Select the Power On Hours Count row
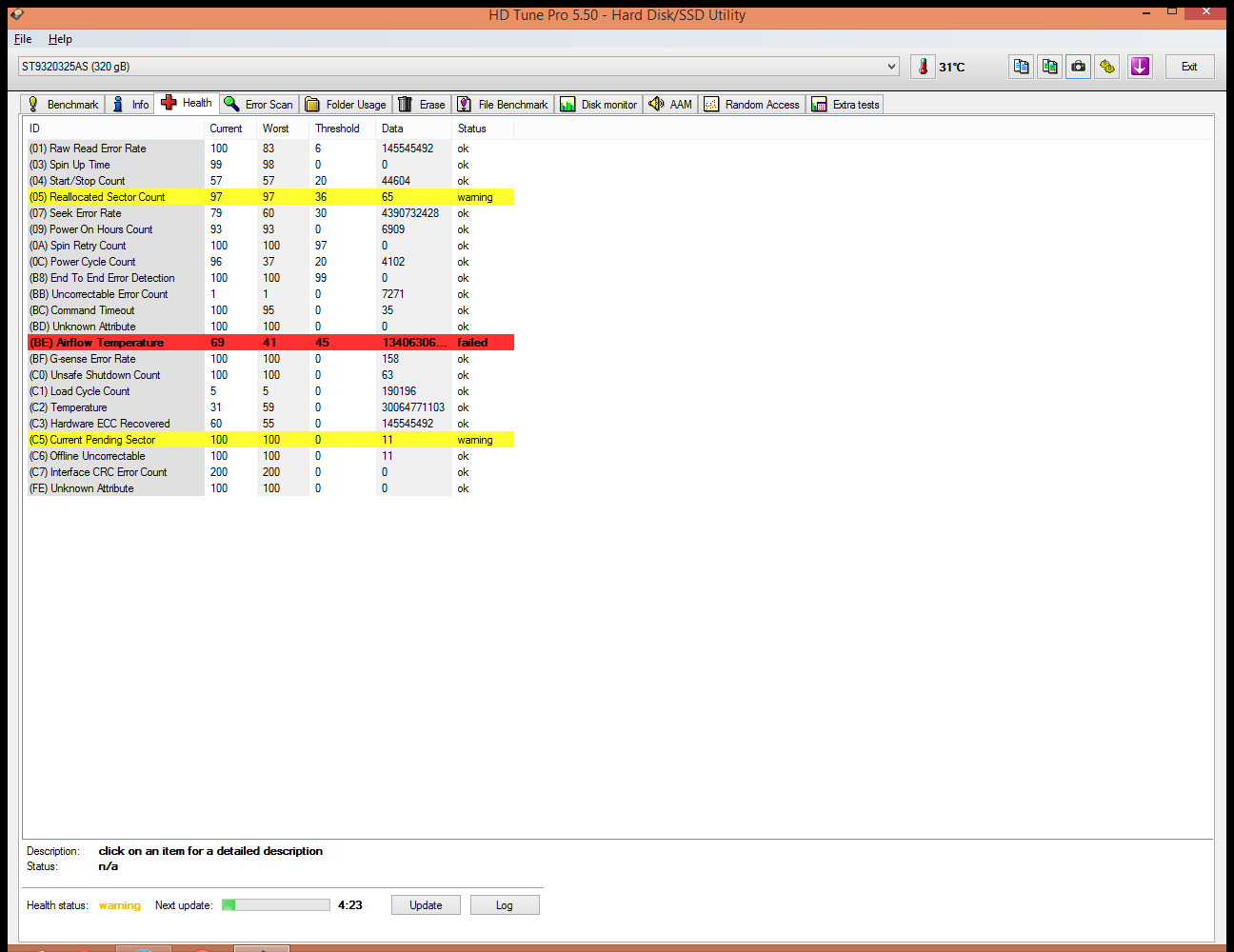 [270, 229]
